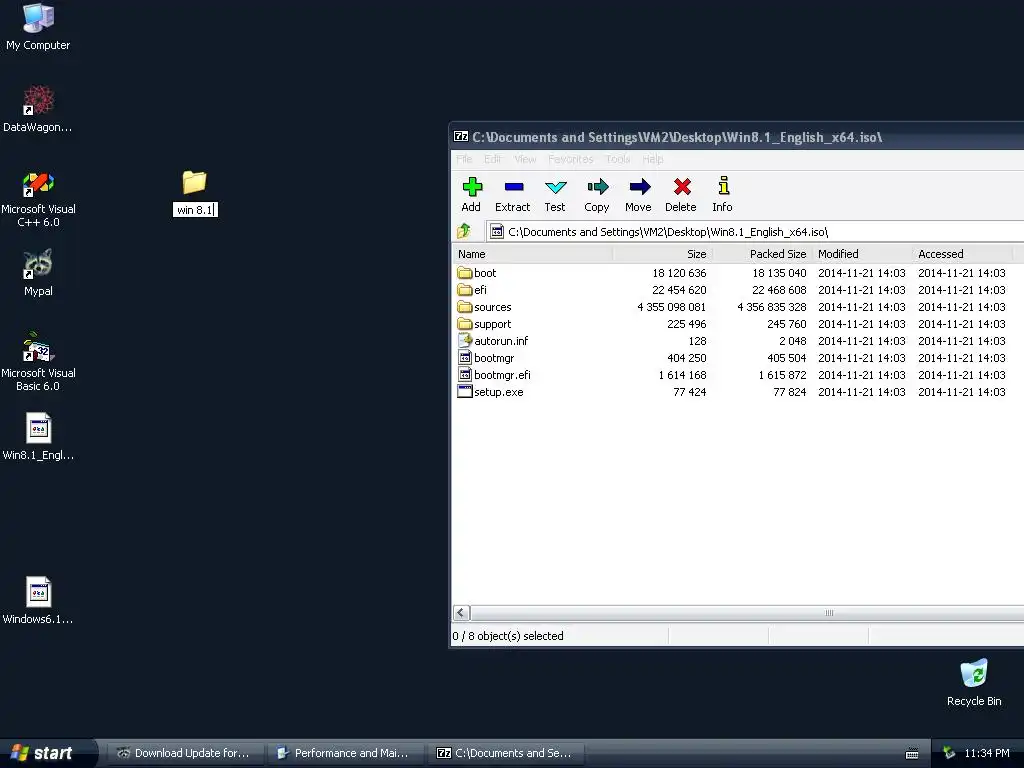Click the boot packed size 18 135 040
The height and width of the screenshot is (768, 1024).
(x=779, y=273)
